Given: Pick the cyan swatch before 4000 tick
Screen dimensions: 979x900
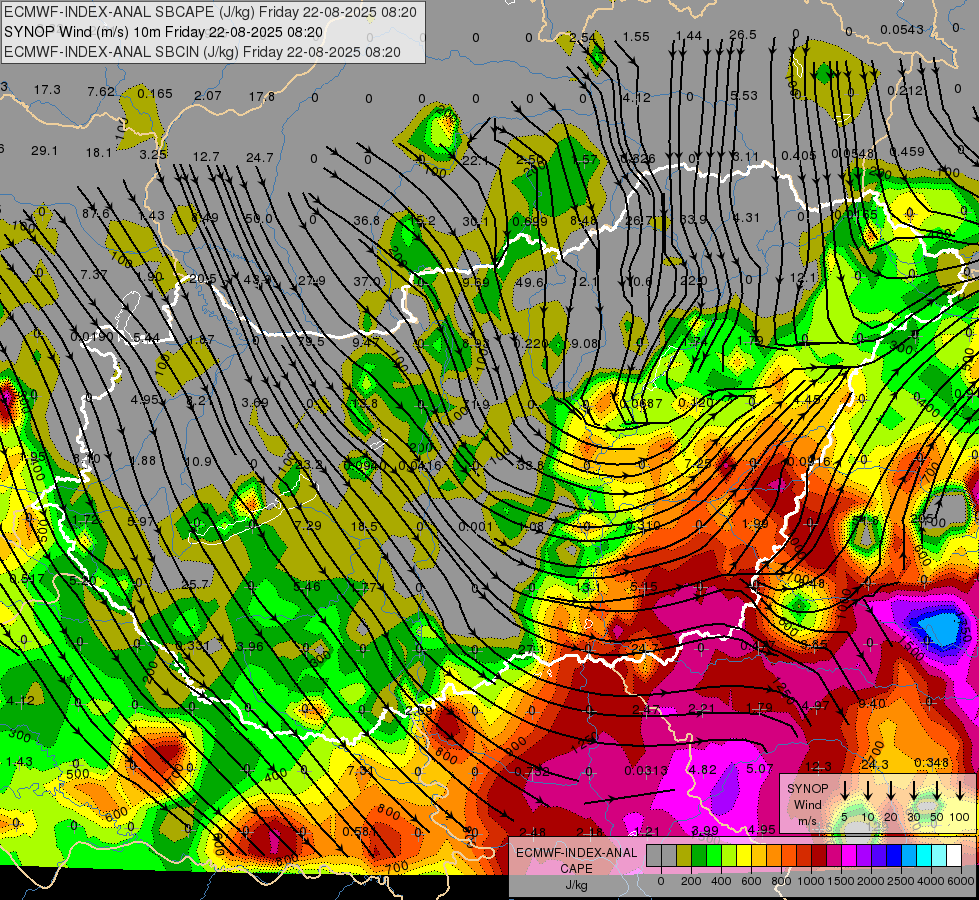Looking at the screenshot, I should pyautogui.click(x=923, y=856).
